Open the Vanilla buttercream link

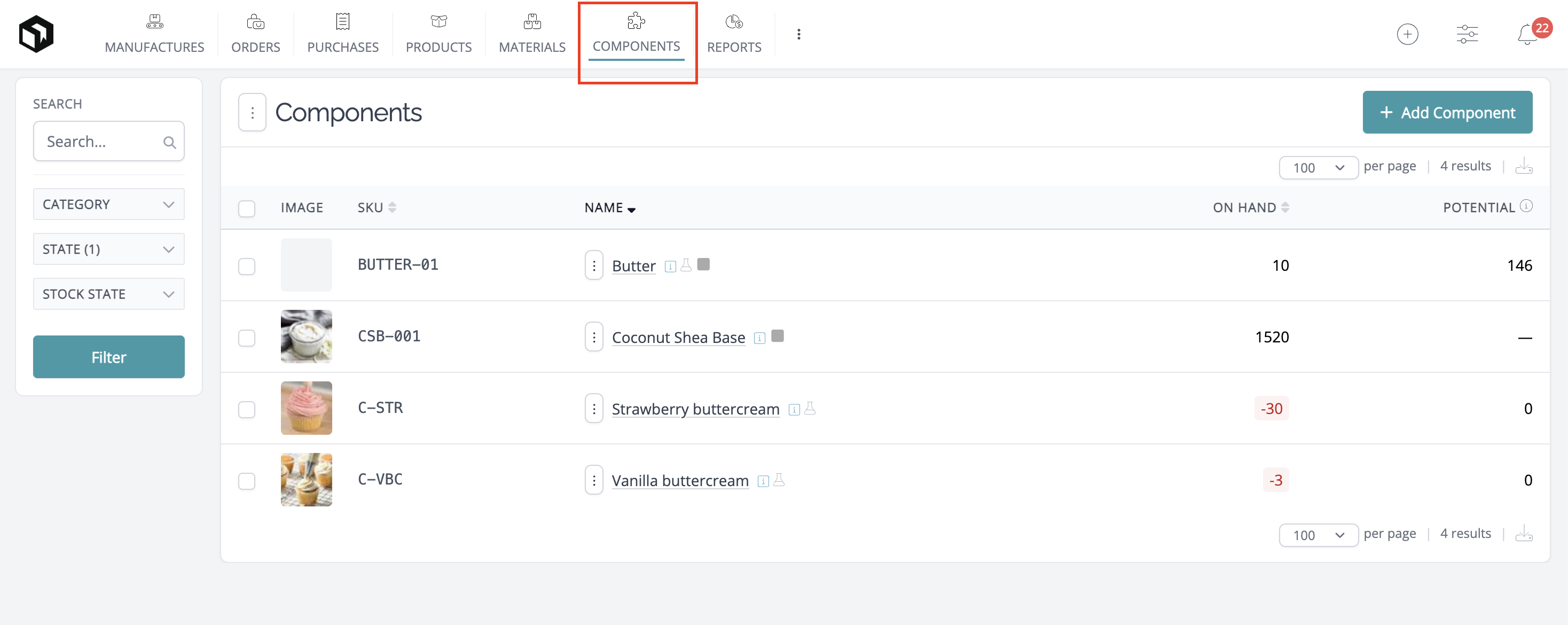680,481
